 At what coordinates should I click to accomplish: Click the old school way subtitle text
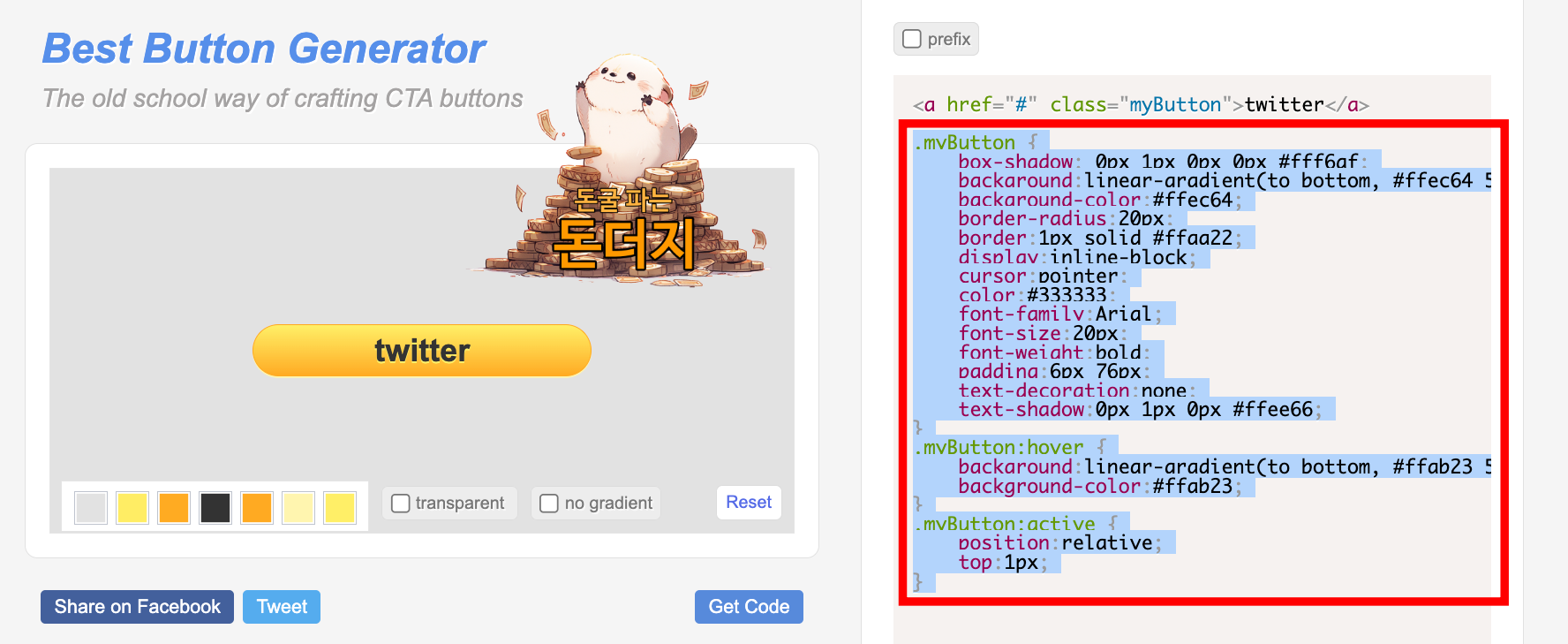(283, 98)
